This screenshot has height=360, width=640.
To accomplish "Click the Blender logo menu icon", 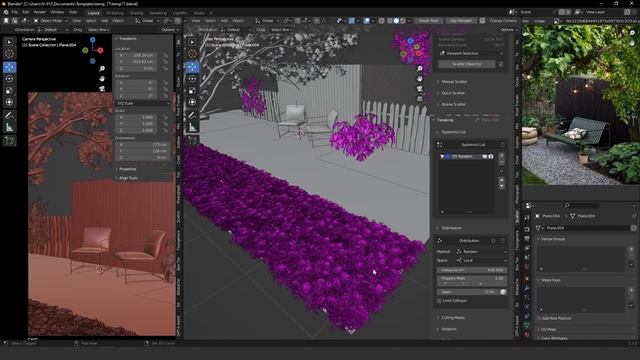I will (x=6, y=12).
